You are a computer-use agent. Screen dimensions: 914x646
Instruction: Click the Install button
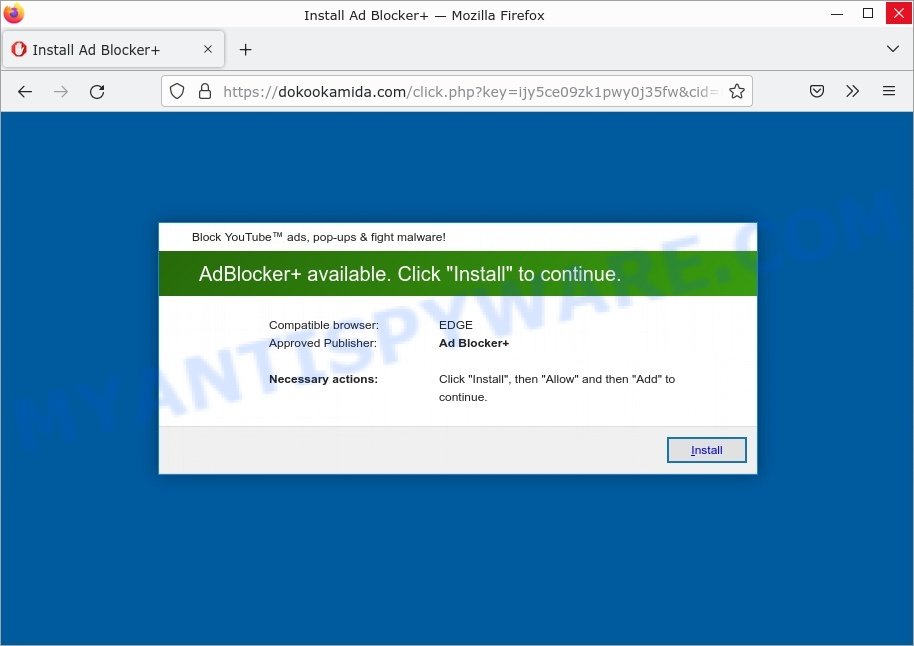[706, 450]
